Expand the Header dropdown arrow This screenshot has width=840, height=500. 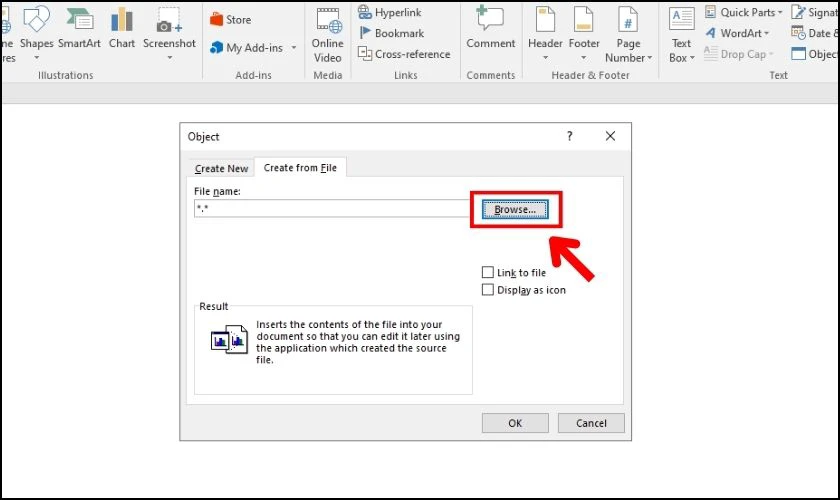pos(545,58)
